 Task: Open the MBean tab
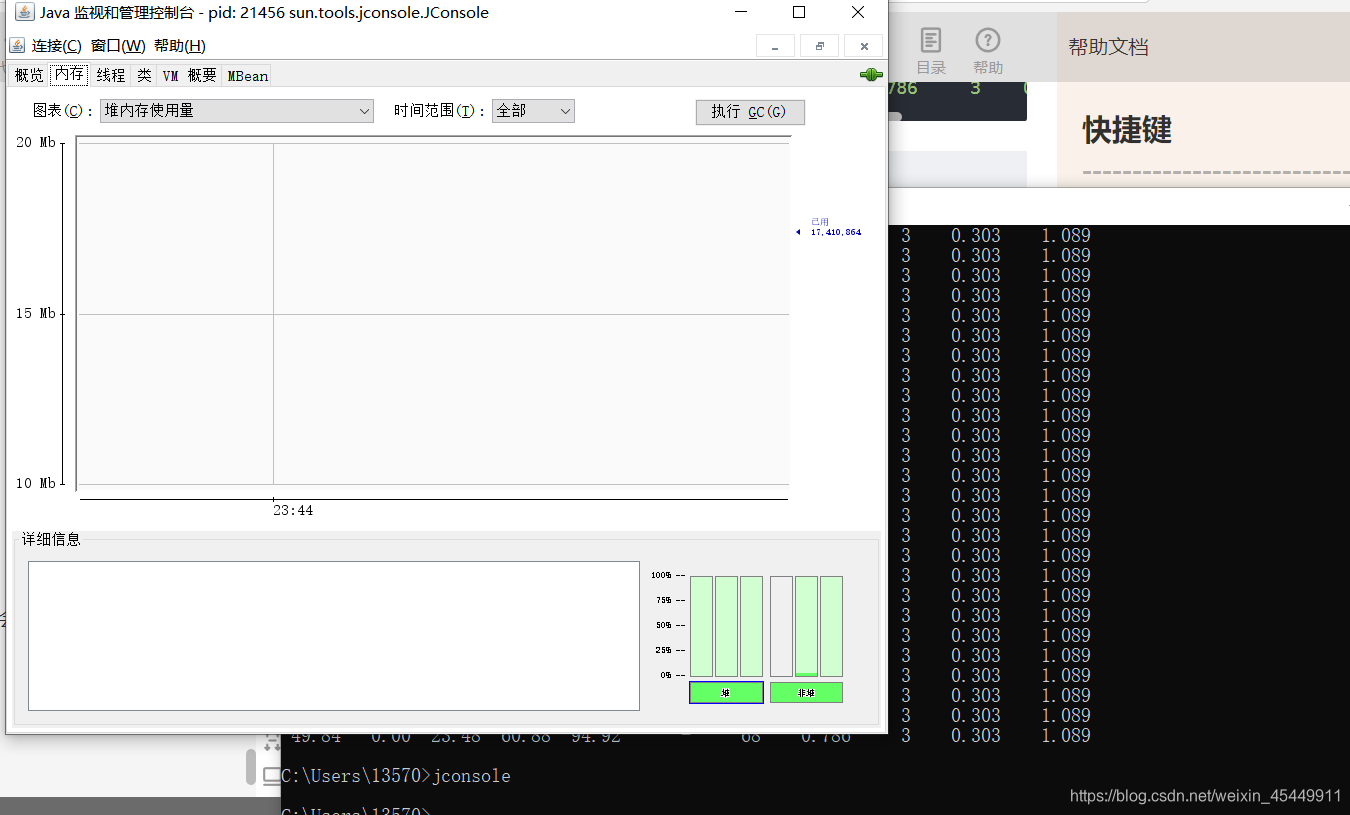(x=247, y=75)
